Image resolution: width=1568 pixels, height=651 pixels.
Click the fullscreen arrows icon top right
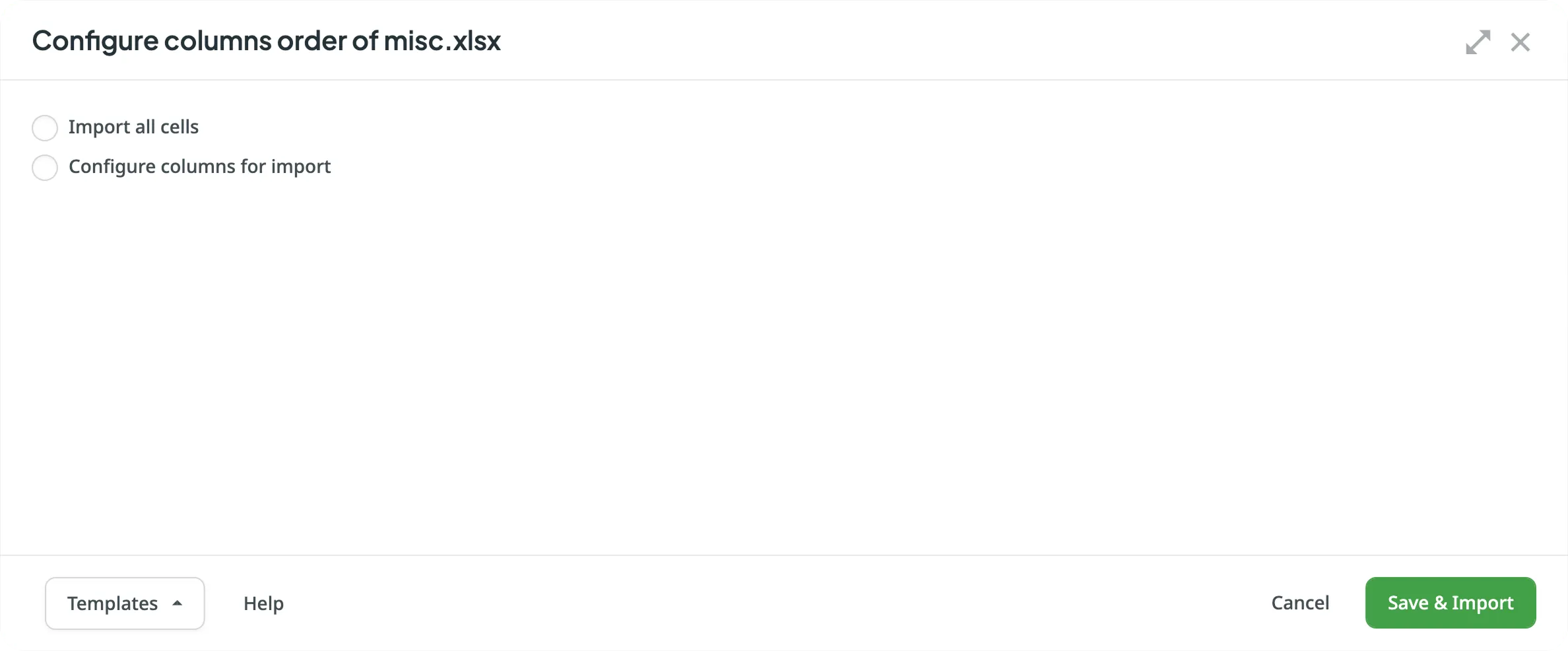1478,42
